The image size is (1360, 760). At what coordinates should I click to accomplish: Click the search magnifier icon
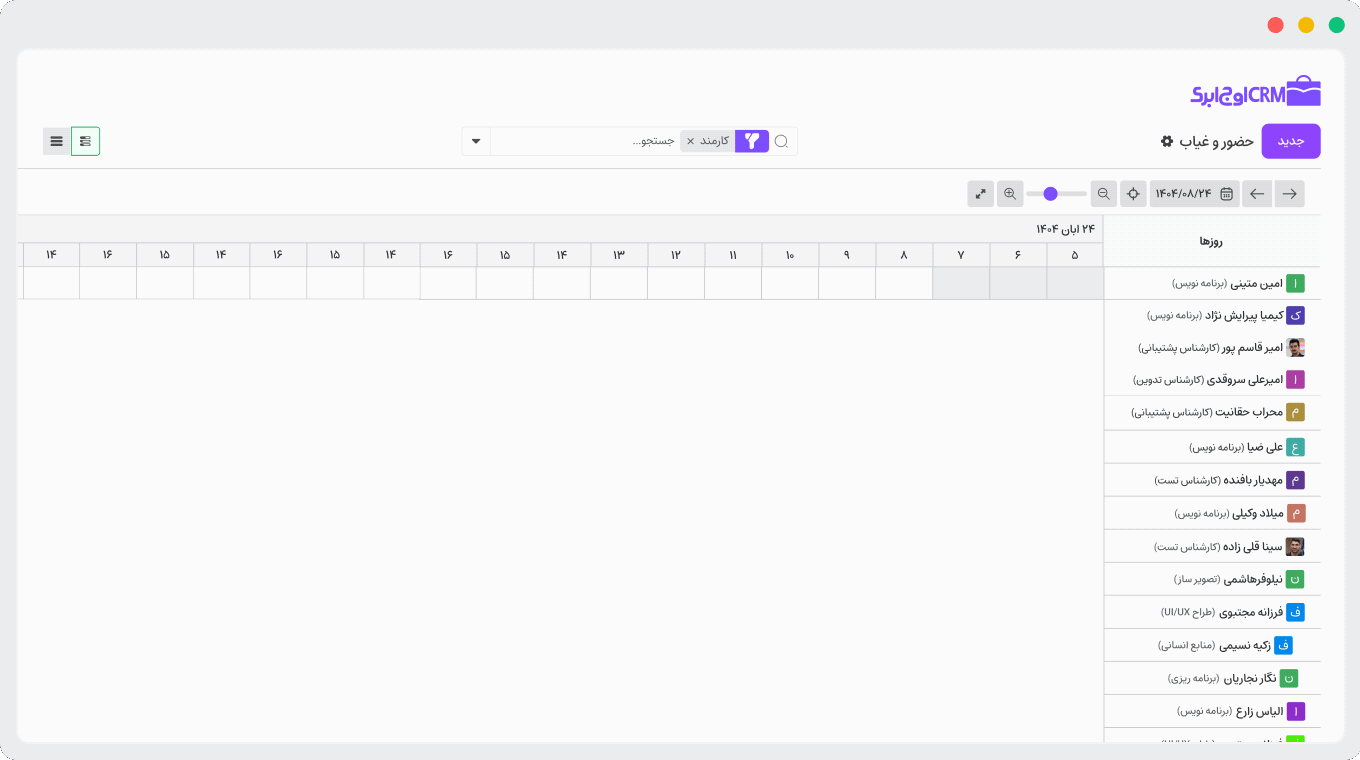[x=782, y=141]
